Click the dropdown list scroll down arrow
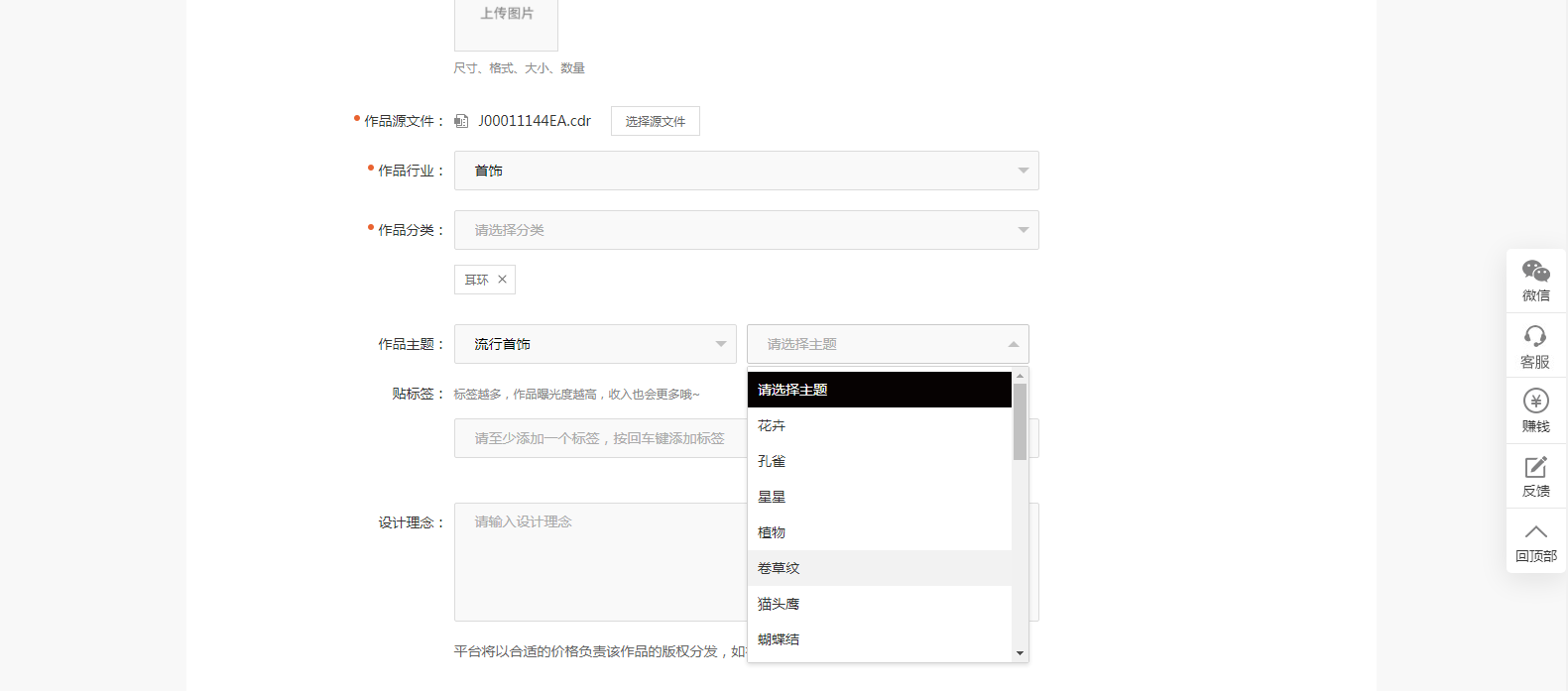This screenshot has width=1568, height=691. 1020,653
